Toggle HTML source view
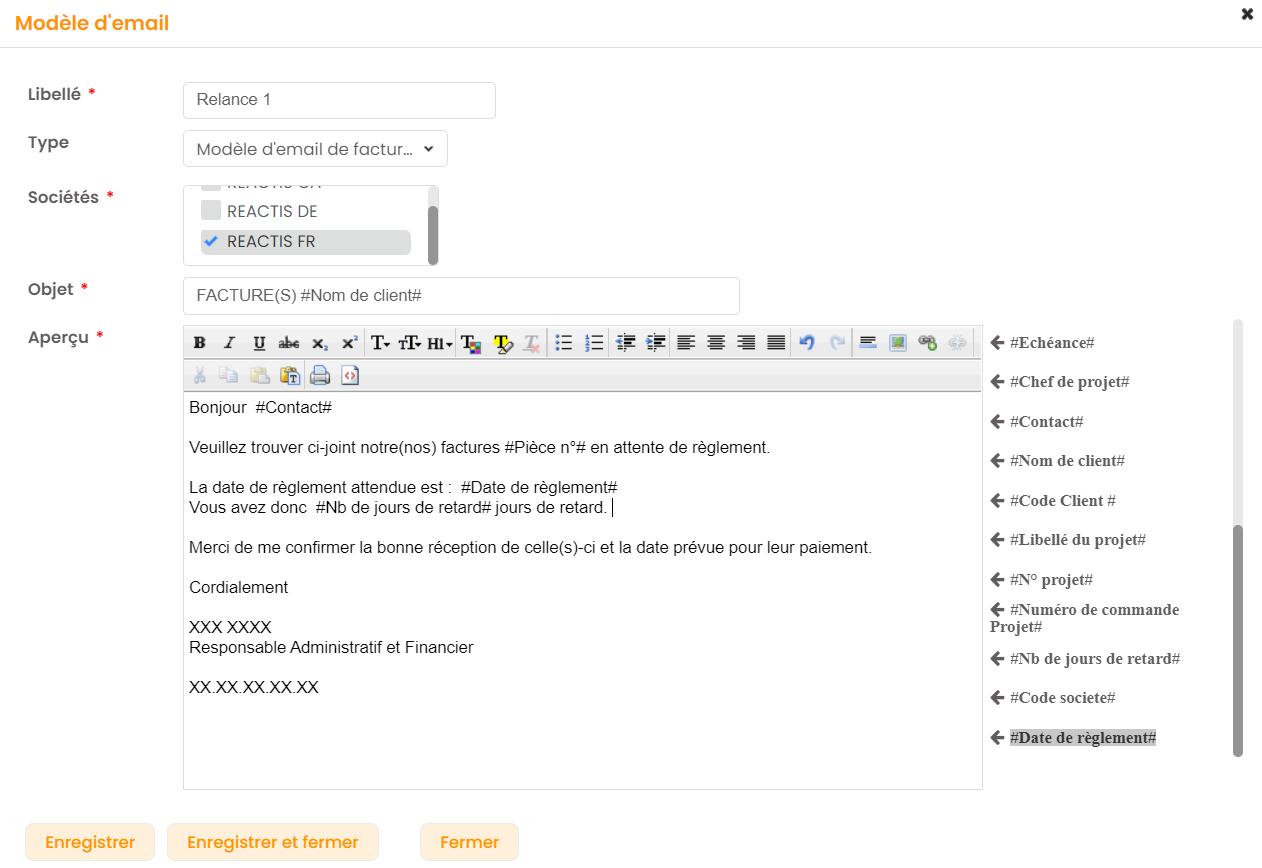Screen dimensions: 1262x868 (x=349, y=375)
